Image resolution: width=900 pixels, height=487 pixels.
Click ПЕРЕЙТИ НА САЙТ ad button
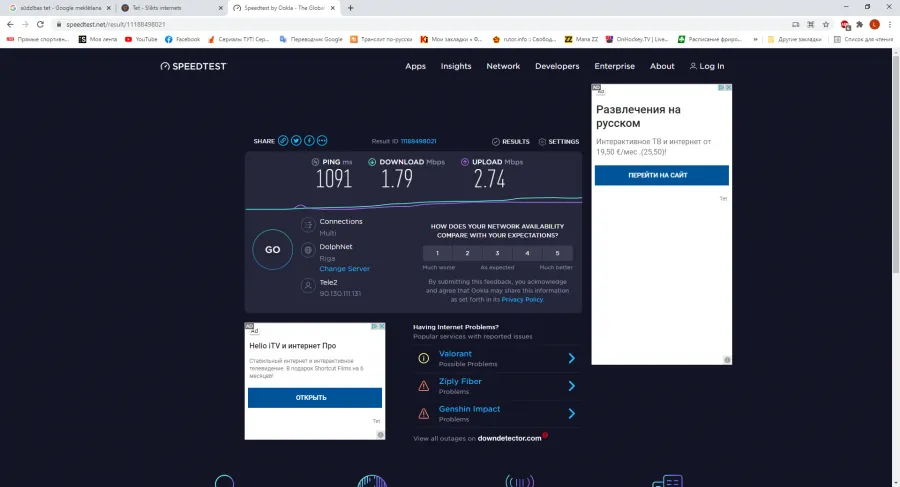point(662,175)
